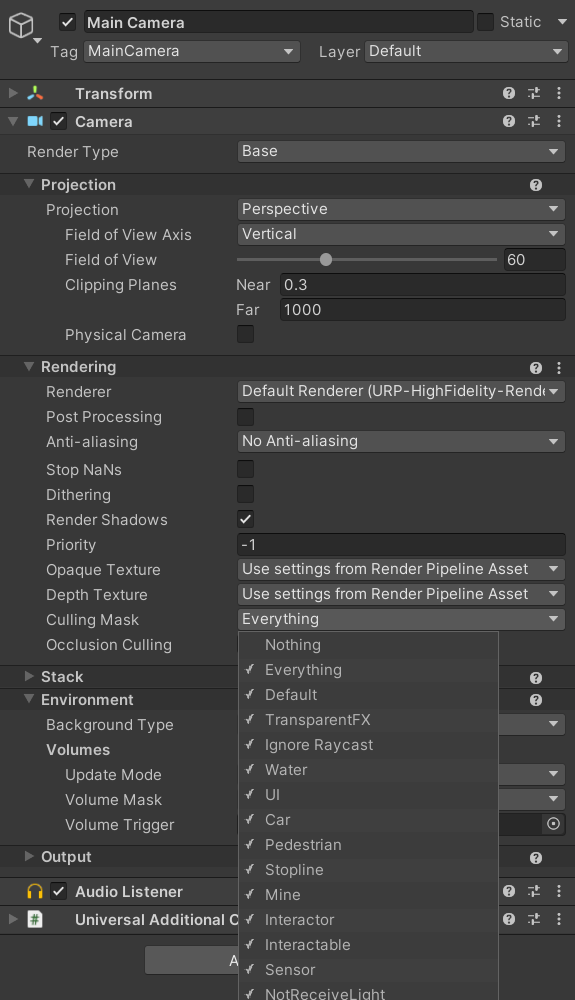
Task: Click the Volume Trigger object picker
Action: pos(553,824)
